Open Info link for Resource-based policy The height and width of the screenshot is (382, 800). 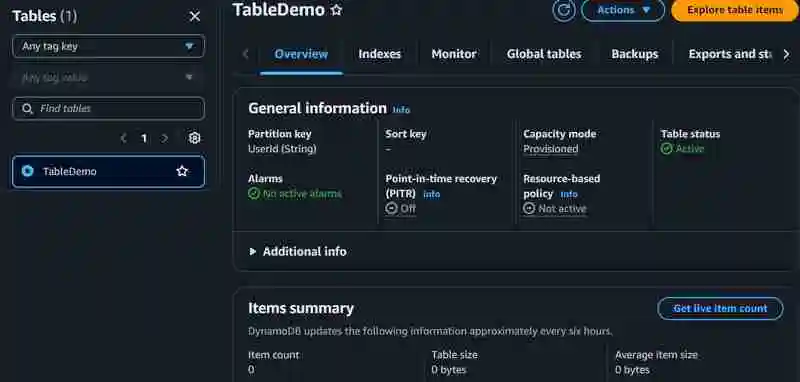(569, 194)
